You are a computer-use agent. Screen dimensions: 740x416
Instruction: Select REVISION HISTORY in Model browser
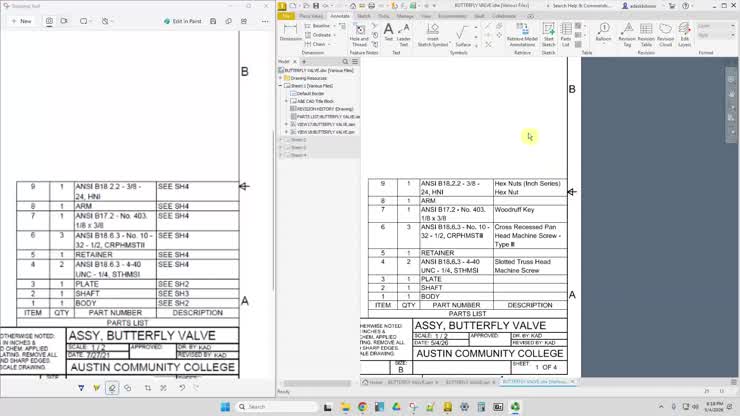coord(321,109)
